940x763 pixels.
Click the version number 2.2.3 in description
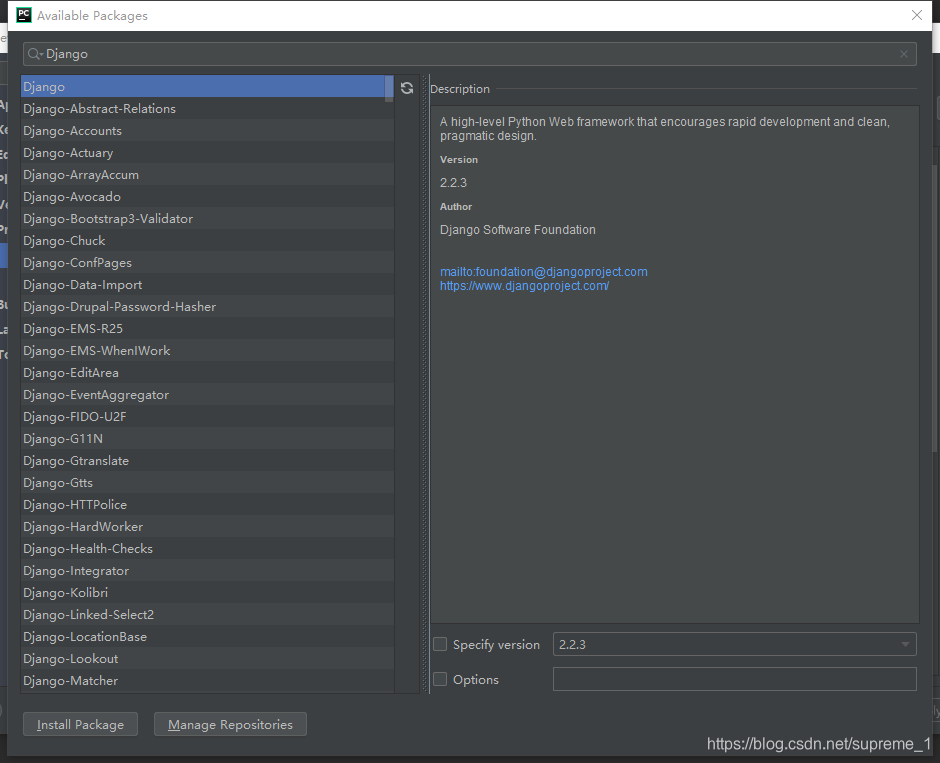tap(453, 183)
